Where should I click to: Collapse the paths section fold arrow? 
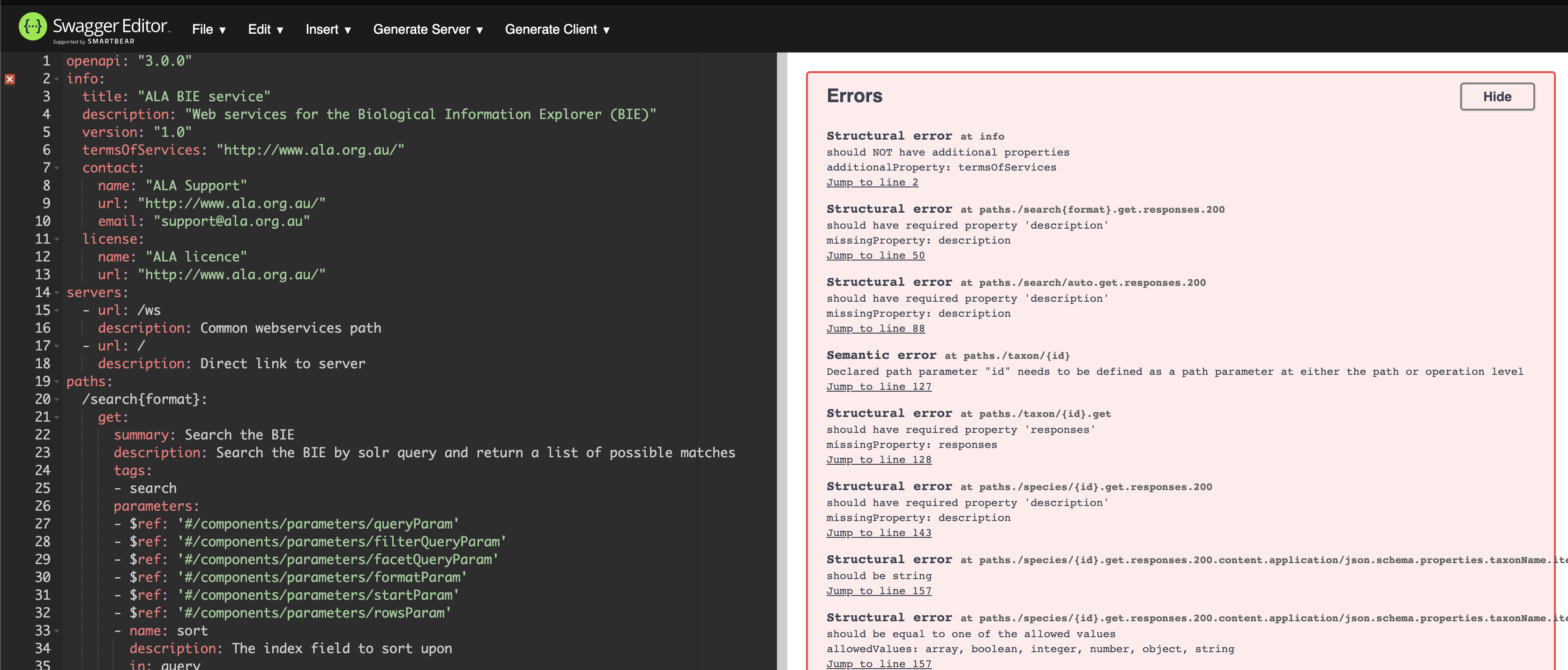(x=56, y=382)
